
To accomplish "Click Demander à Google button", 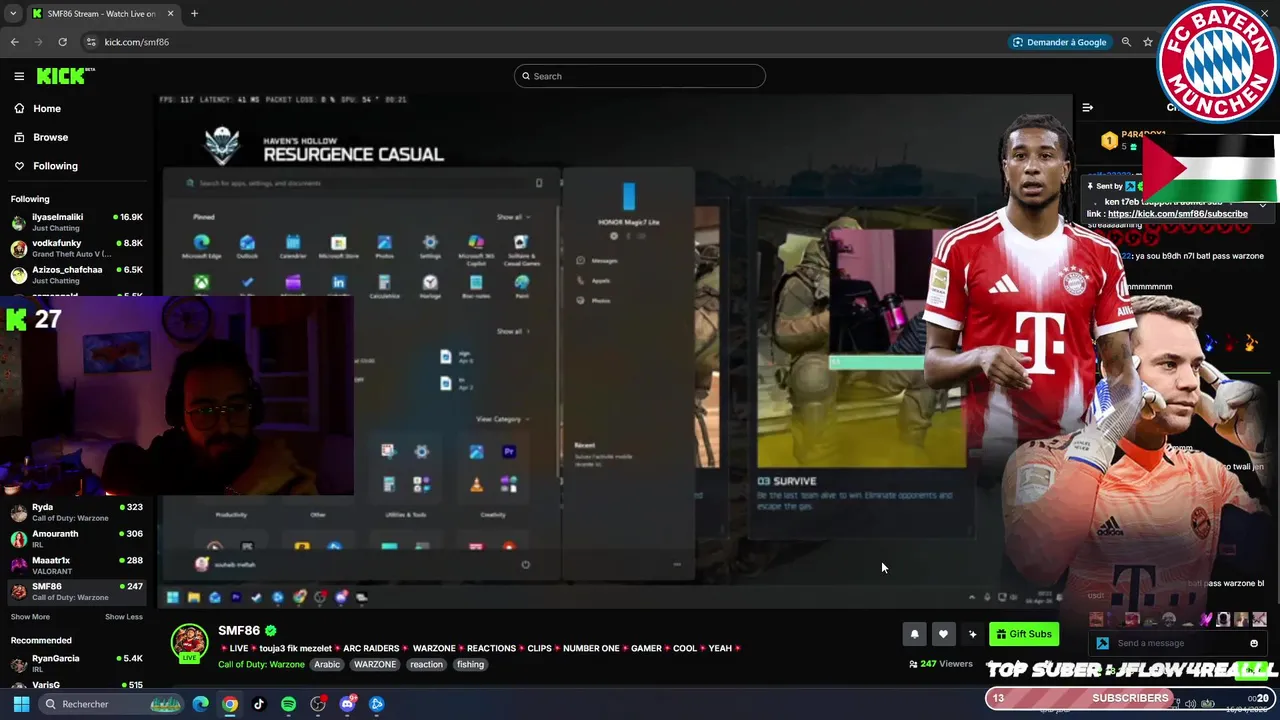I will (x=1059, y=42).
